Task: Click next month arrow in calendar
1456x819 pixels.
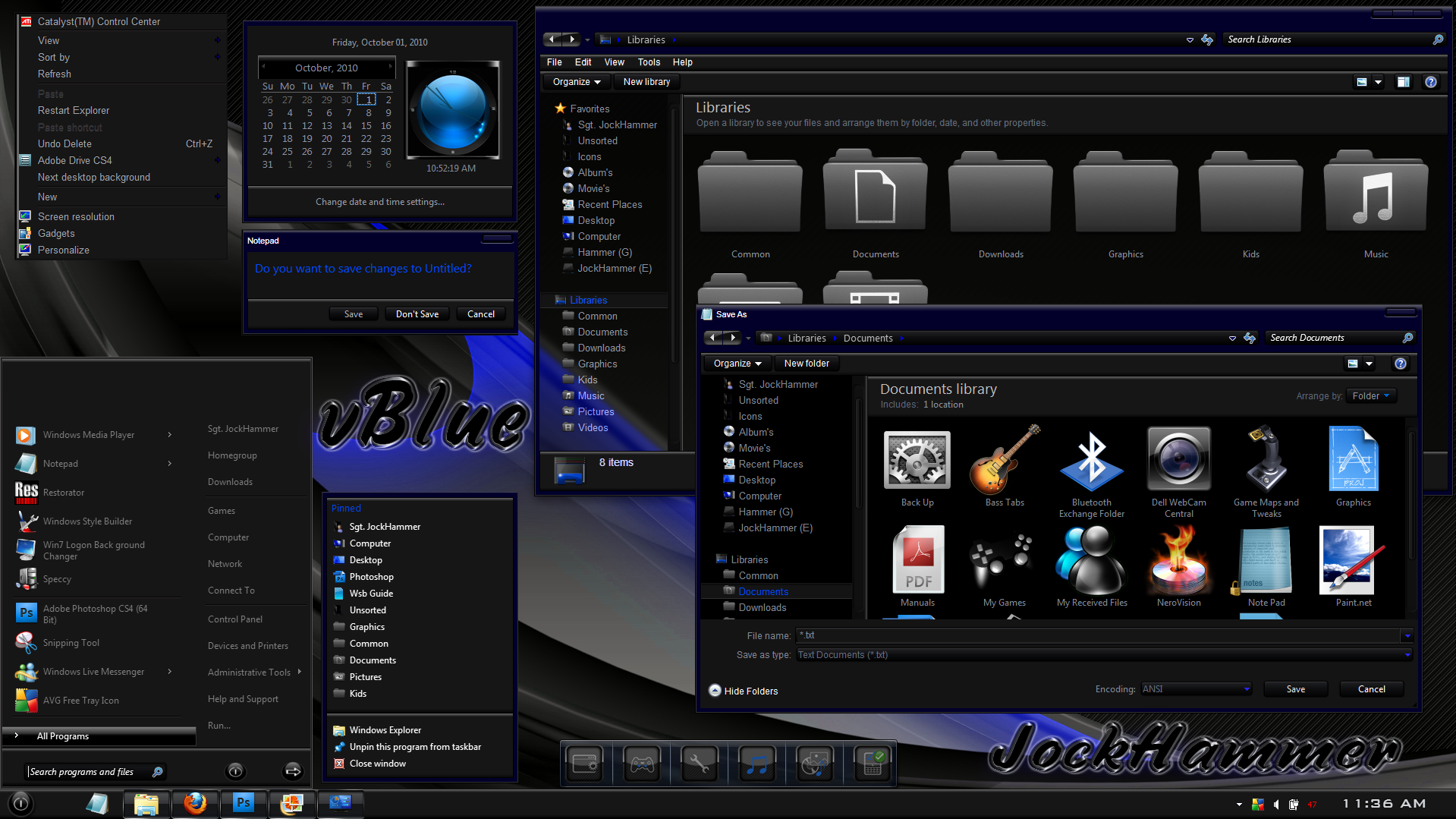Action: coord(392,66)
